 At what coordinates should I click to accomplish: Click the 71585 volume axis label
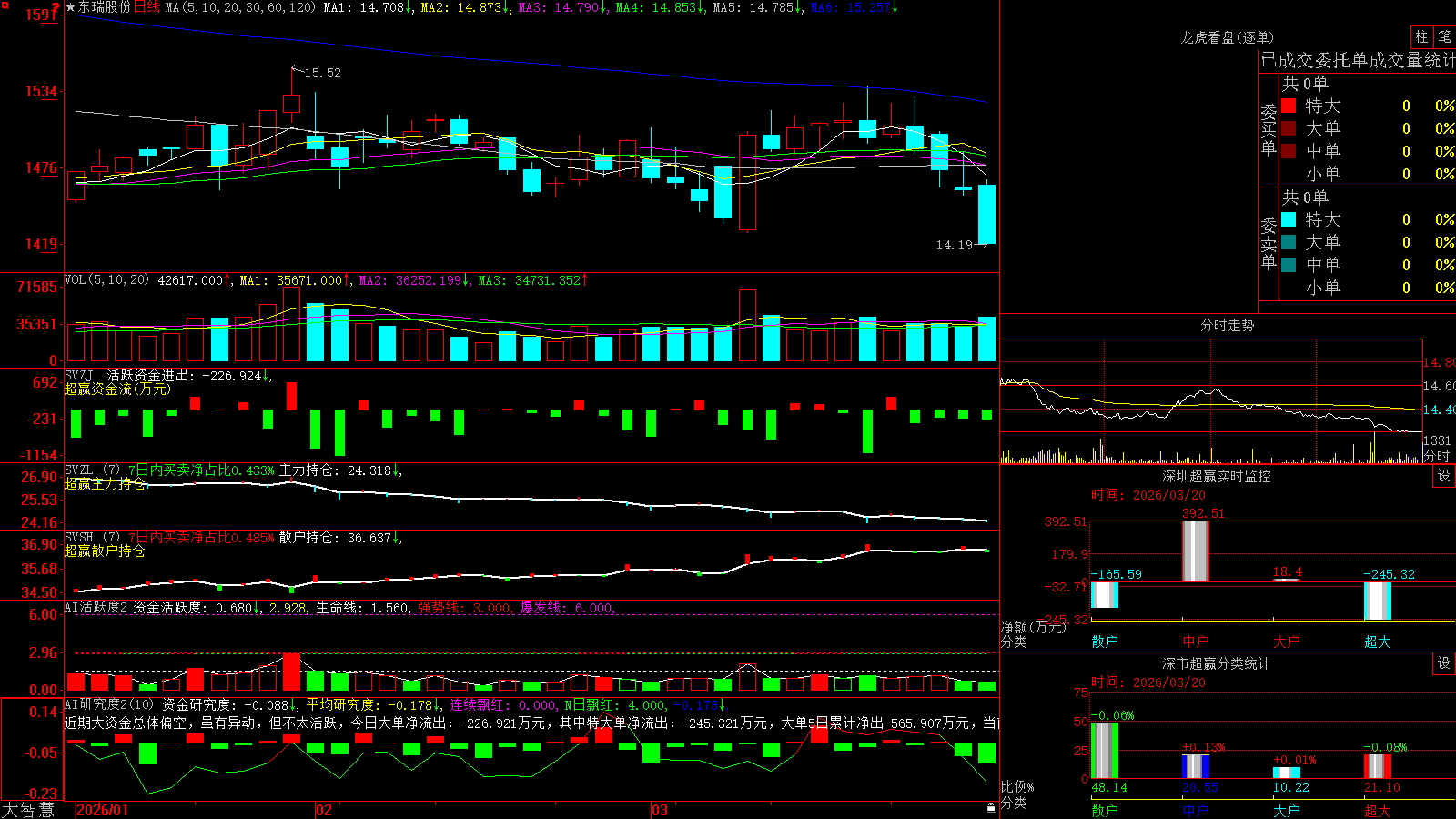[x=36, y=287]
